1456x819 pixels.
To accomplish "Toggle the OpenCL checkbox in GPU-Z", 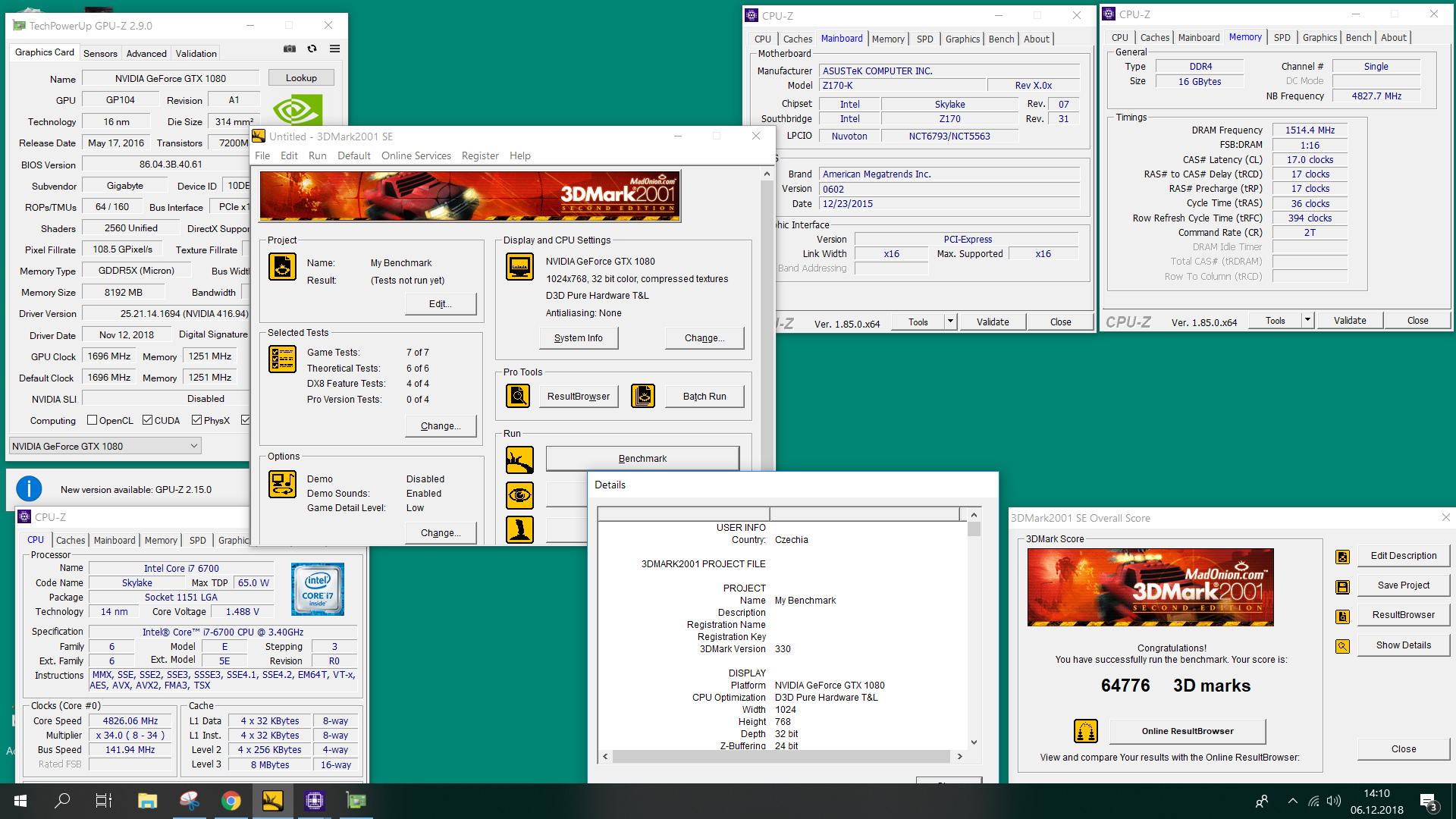I will [x=92, y=420].
